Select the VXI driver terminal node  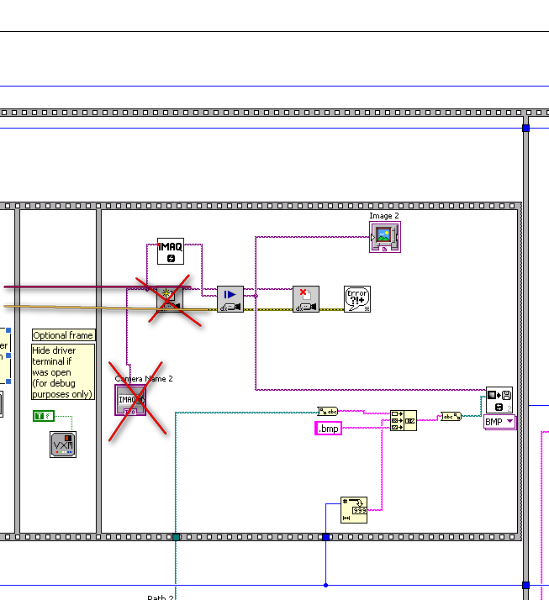point(63,444)
